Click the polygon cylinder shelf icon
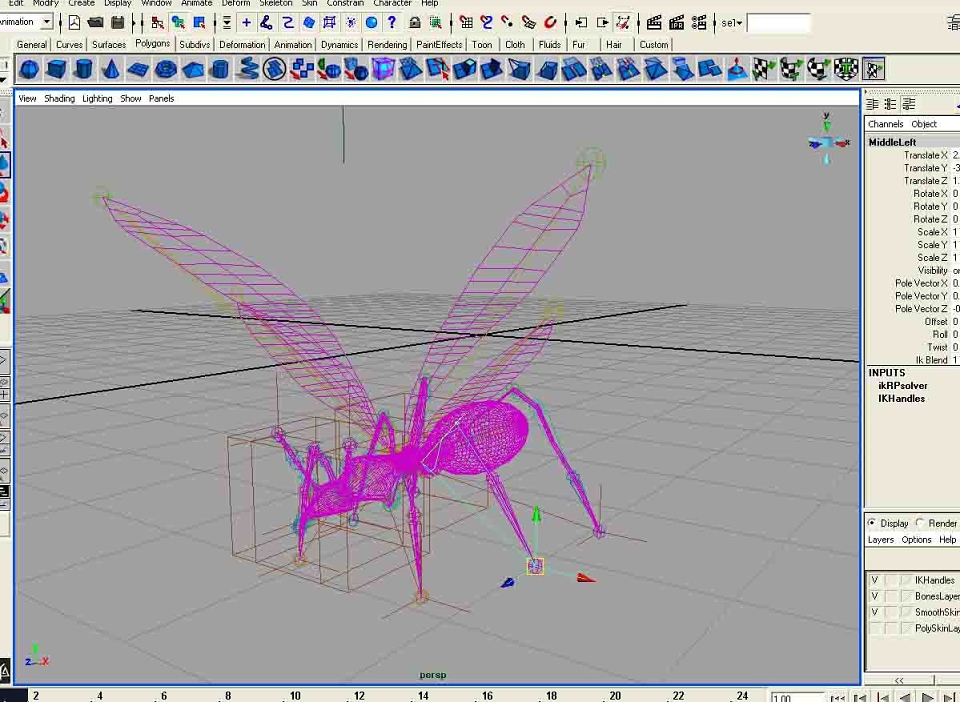Image resolution: width=960 pixels, height=702 pixels. [x=83, y=70]
